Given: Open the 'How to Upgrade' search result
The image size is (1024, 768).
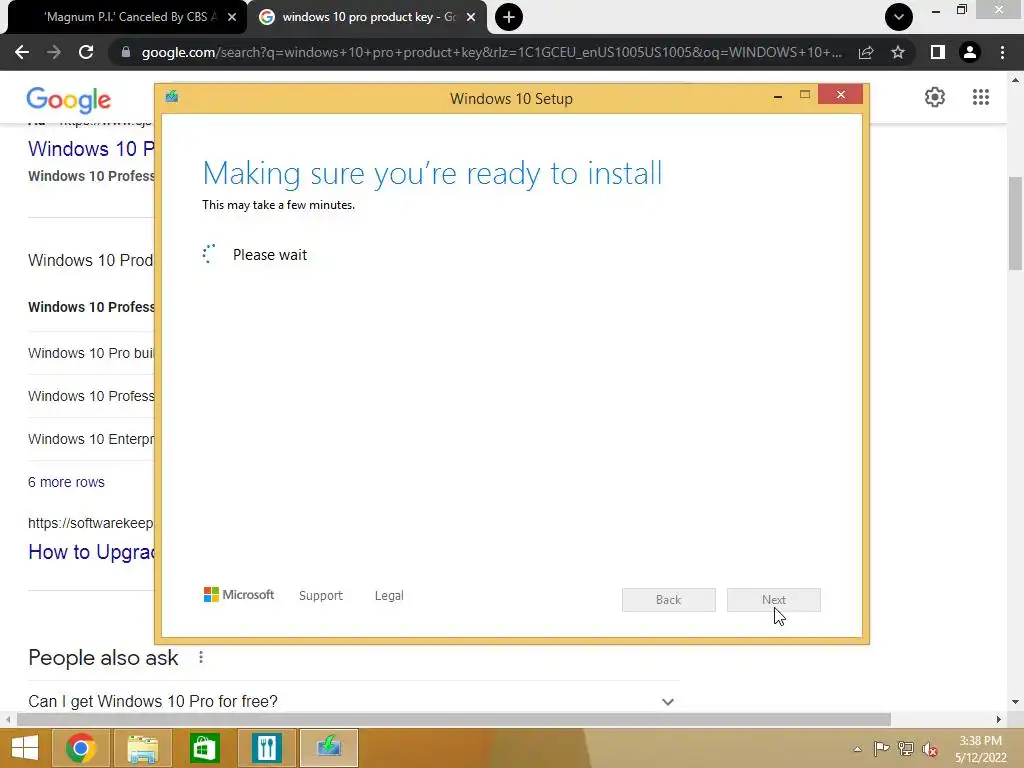Looking at the screenshot, I should point(91,552).
